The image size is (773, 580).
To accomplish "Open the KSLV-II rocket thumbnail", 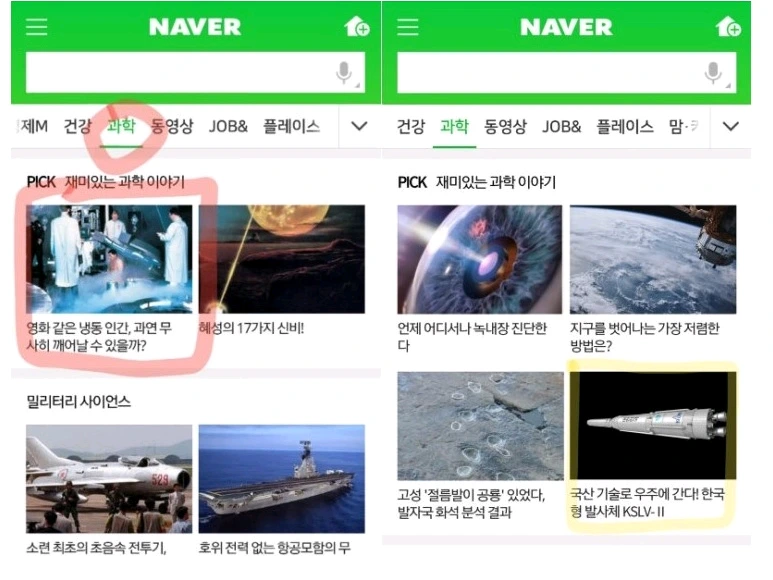I will (x=653, y=425).
